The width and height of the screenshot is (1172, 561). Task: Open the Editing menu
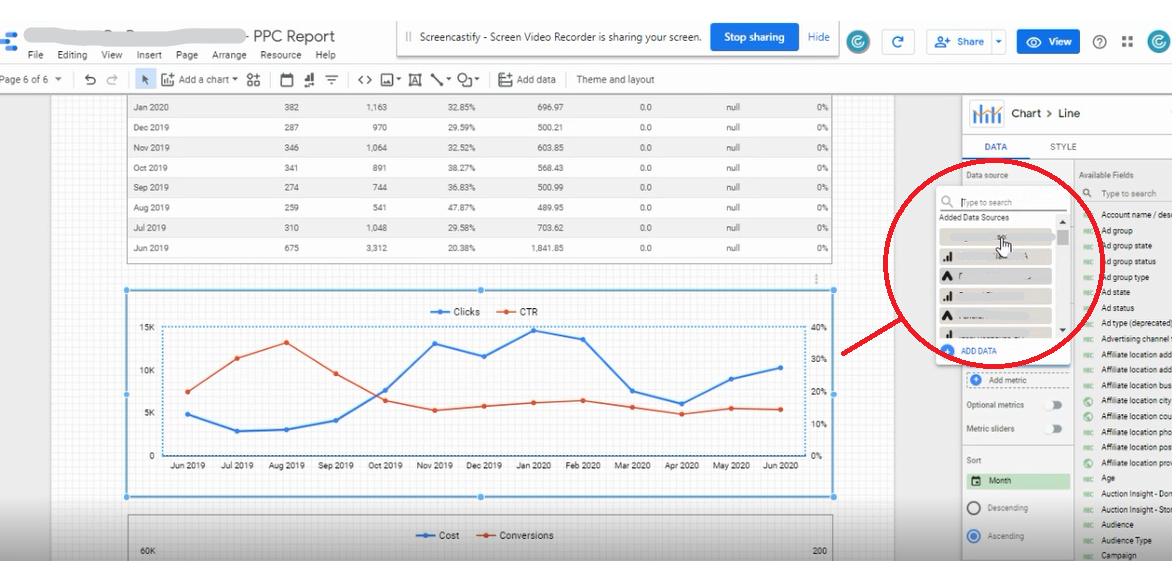[72, 55]
